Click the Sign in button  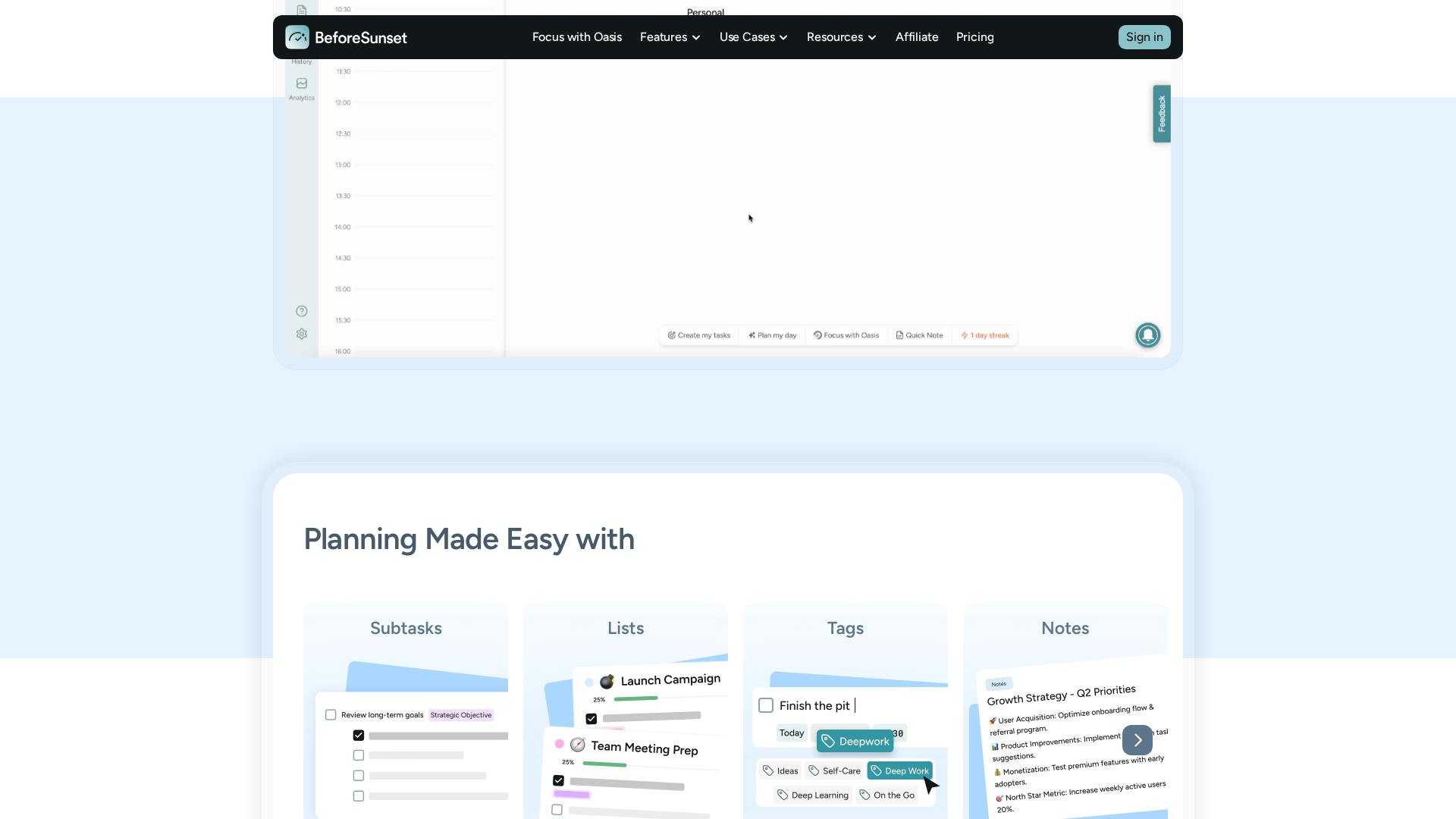click(x=1144, y=37)
